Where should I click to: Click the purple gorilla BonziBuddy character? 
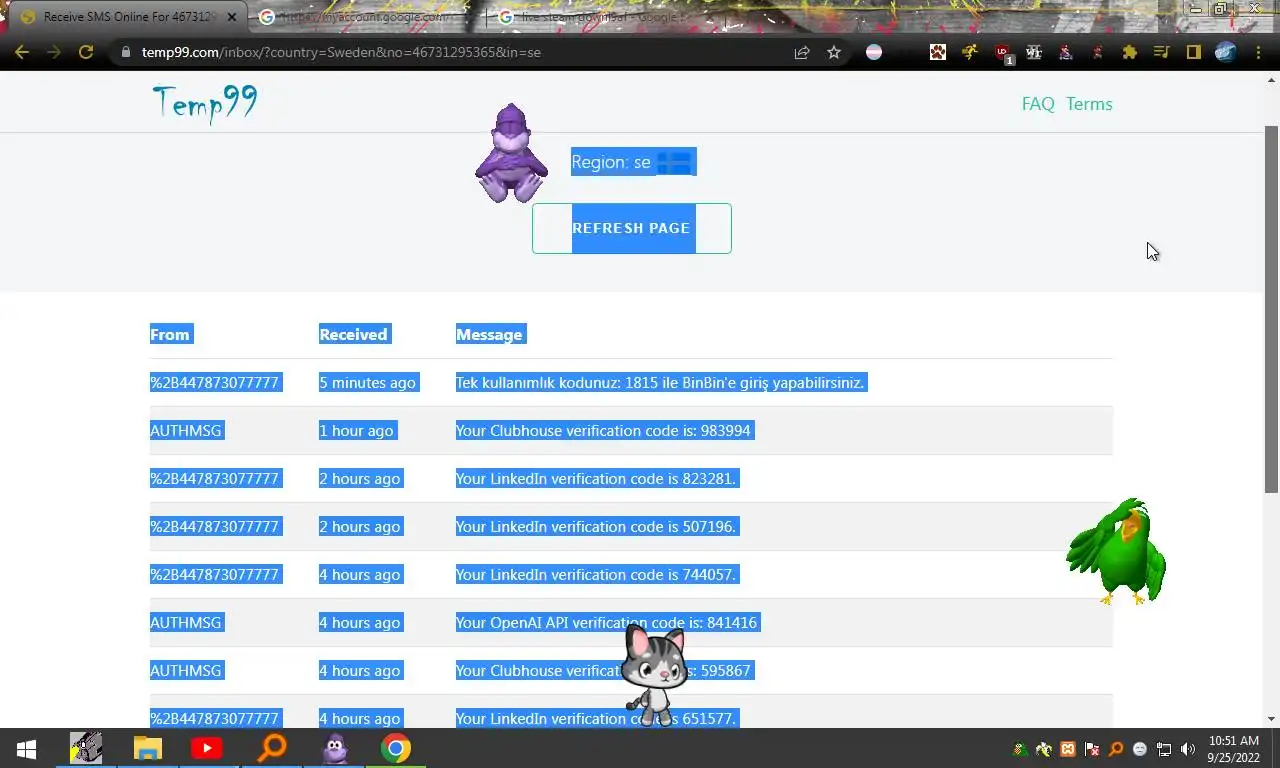(511, 153)
